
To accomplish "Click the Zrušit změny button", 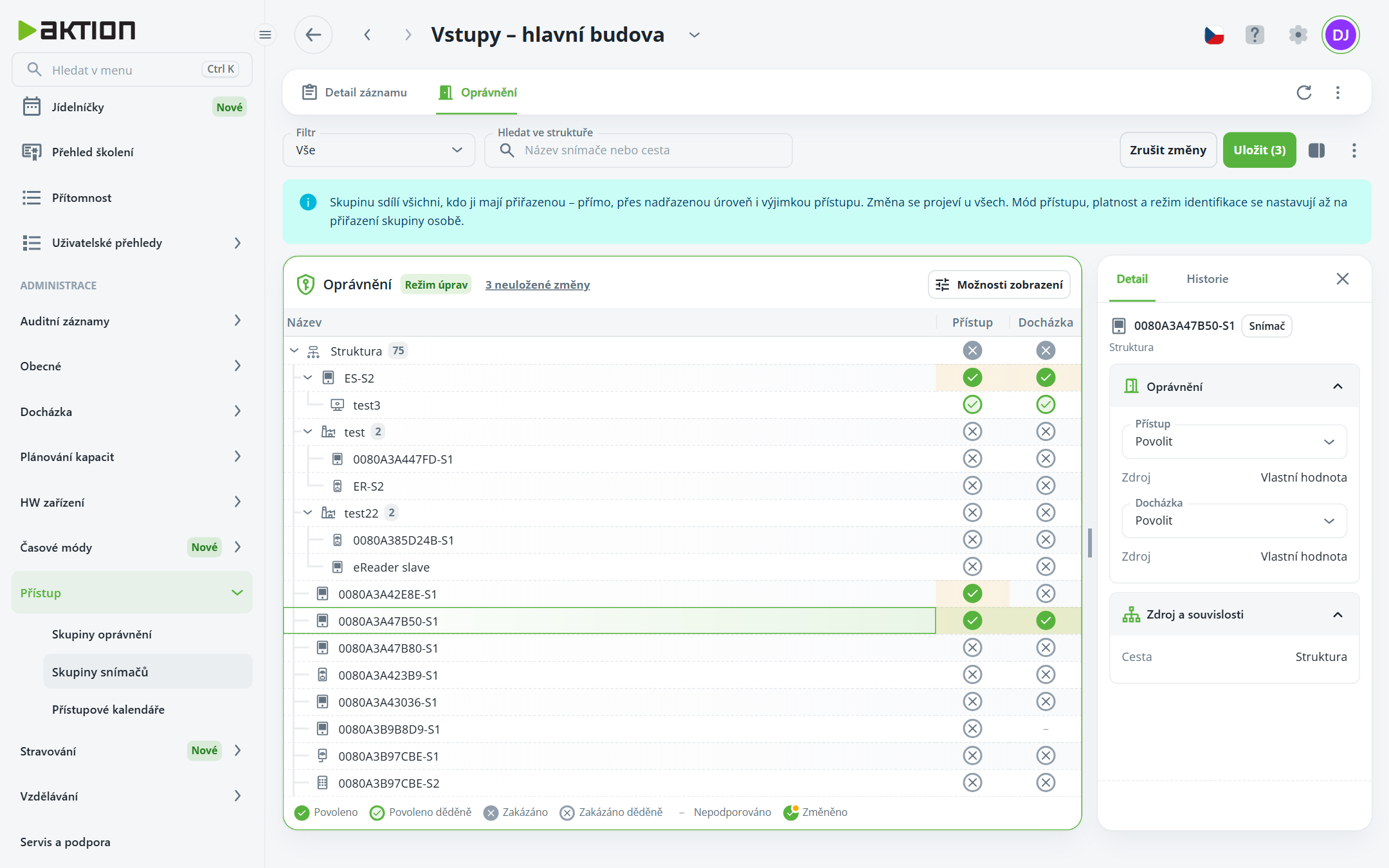I will pyautogui.click(x=1168, y=150).
